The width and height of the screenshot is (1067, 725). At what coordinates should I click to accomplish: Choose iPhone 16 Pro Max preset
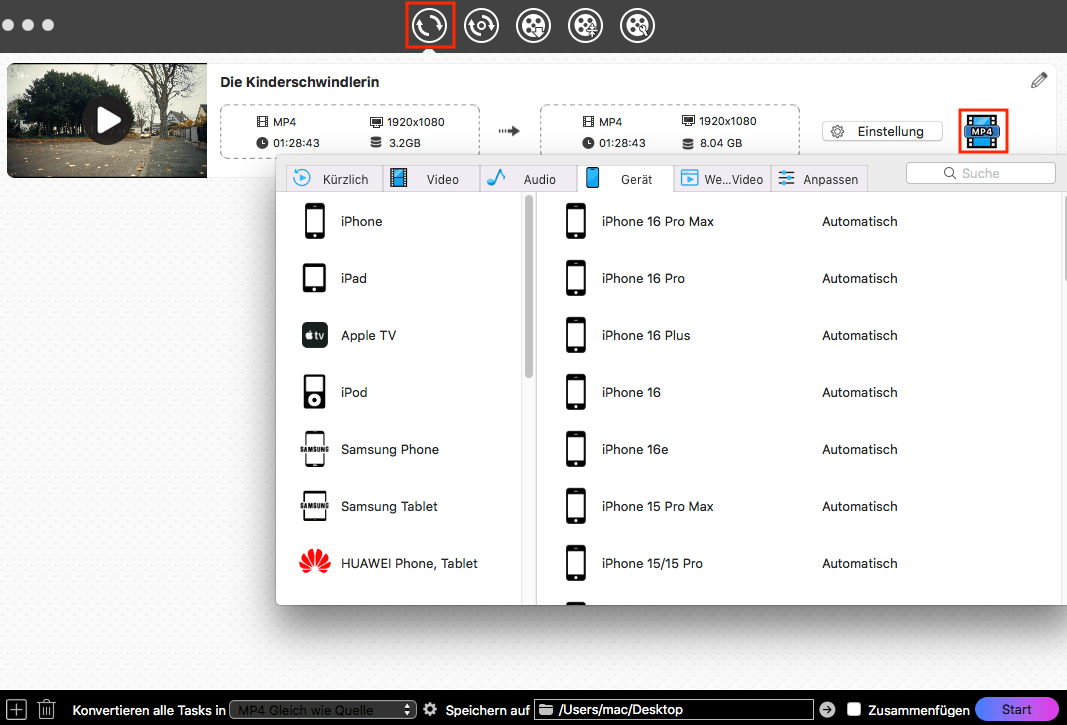tap(657, 221)
